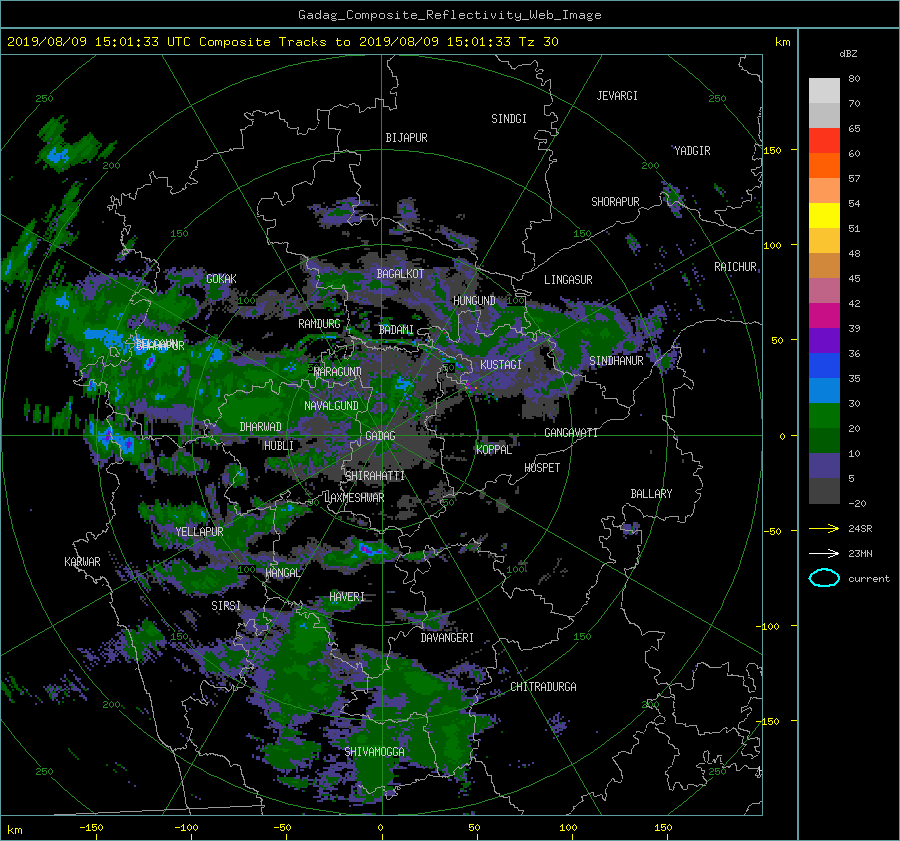Click the 'KOPPAL' city label
The image size is (900, 841).
click(494, 450)
